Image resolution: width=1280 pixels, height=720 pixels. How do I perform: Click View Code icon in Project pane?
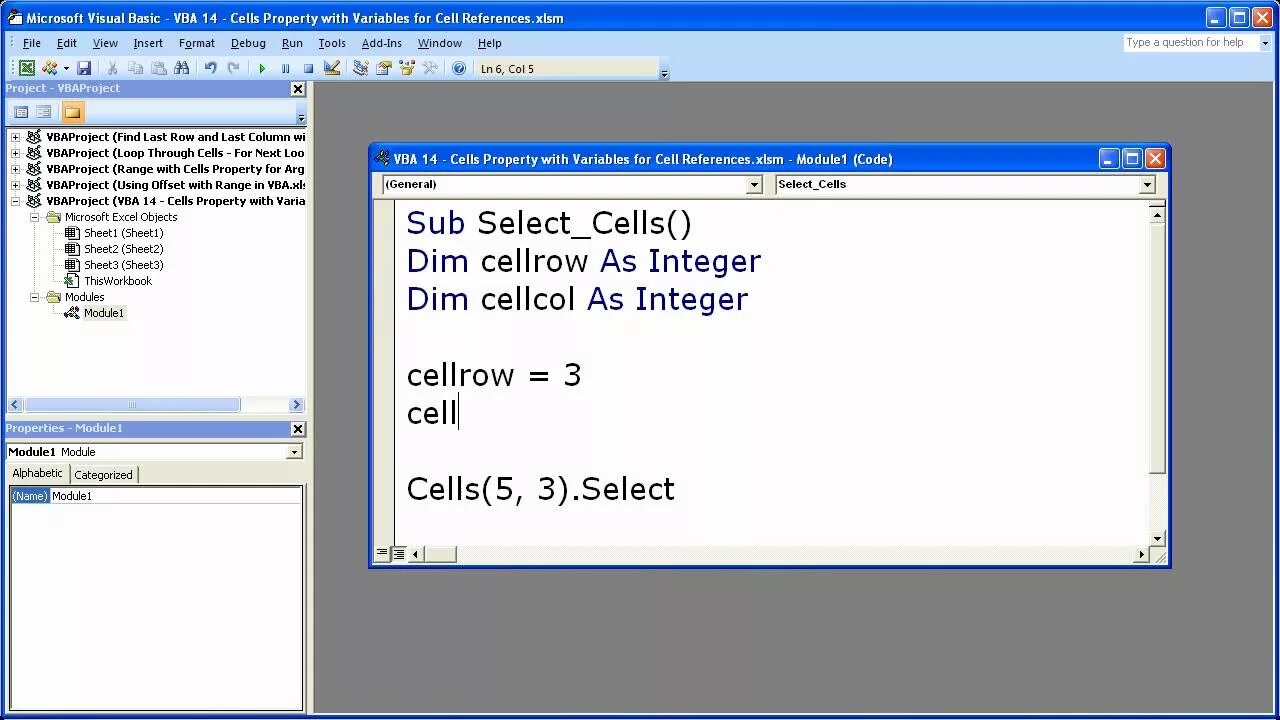21,112
